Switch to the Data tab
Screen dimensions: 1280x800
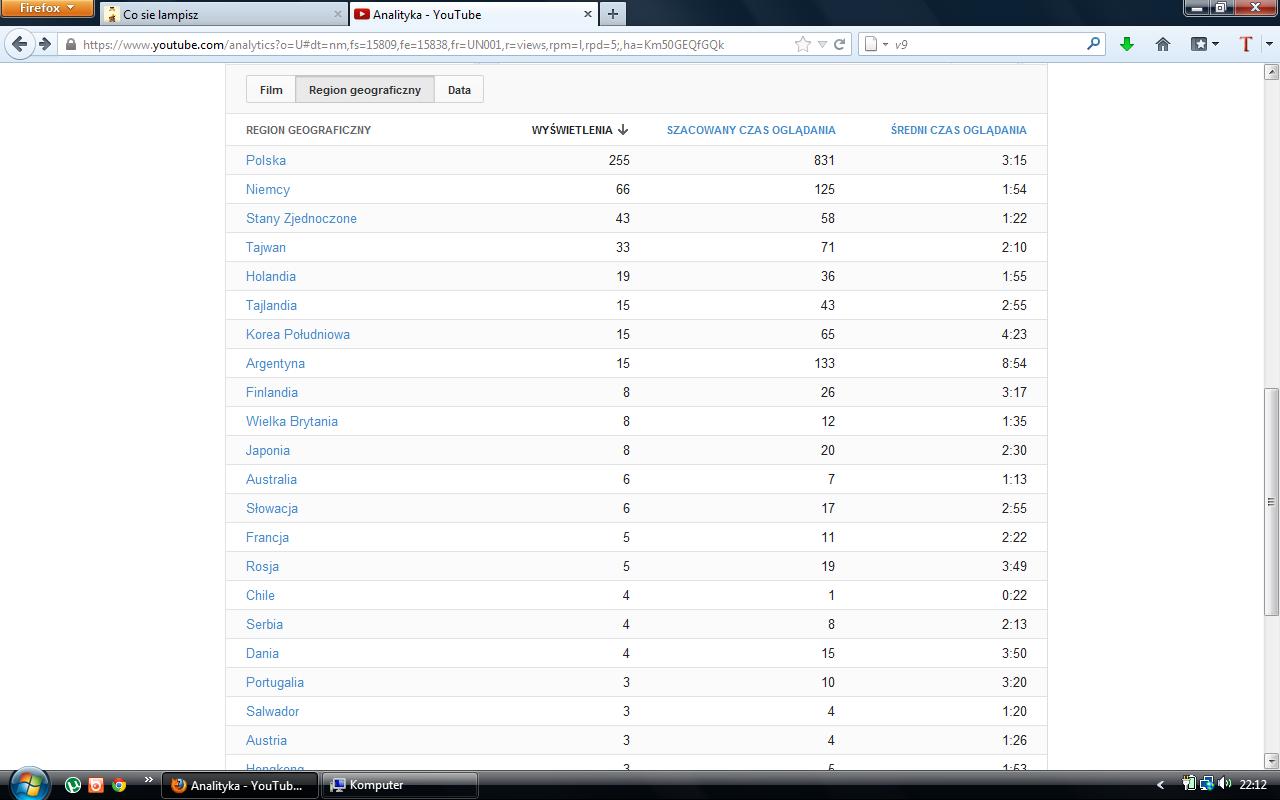[x=459, y=90]
